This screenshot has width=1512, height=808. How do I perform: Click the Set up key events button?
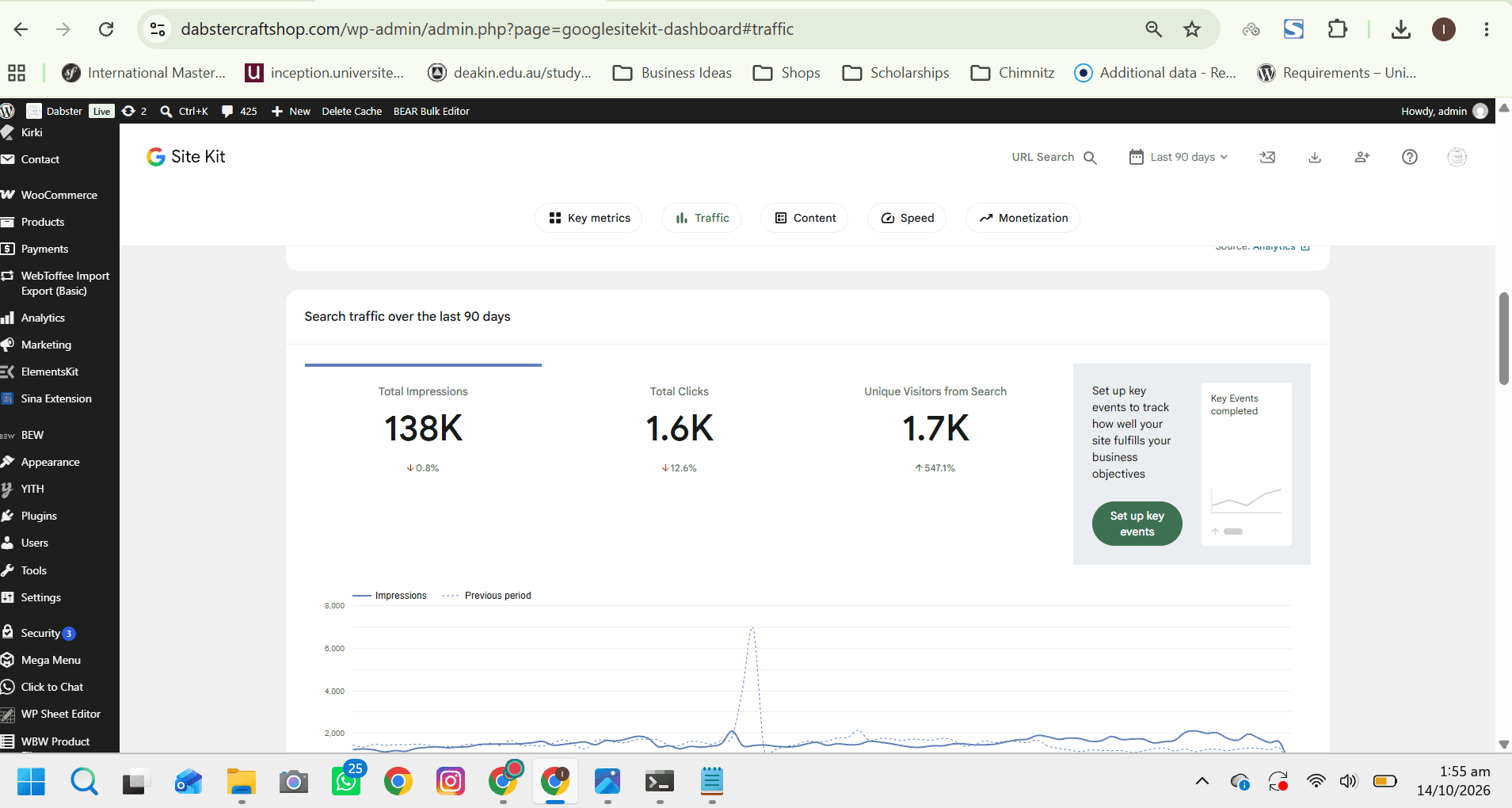click(1137, 524)
